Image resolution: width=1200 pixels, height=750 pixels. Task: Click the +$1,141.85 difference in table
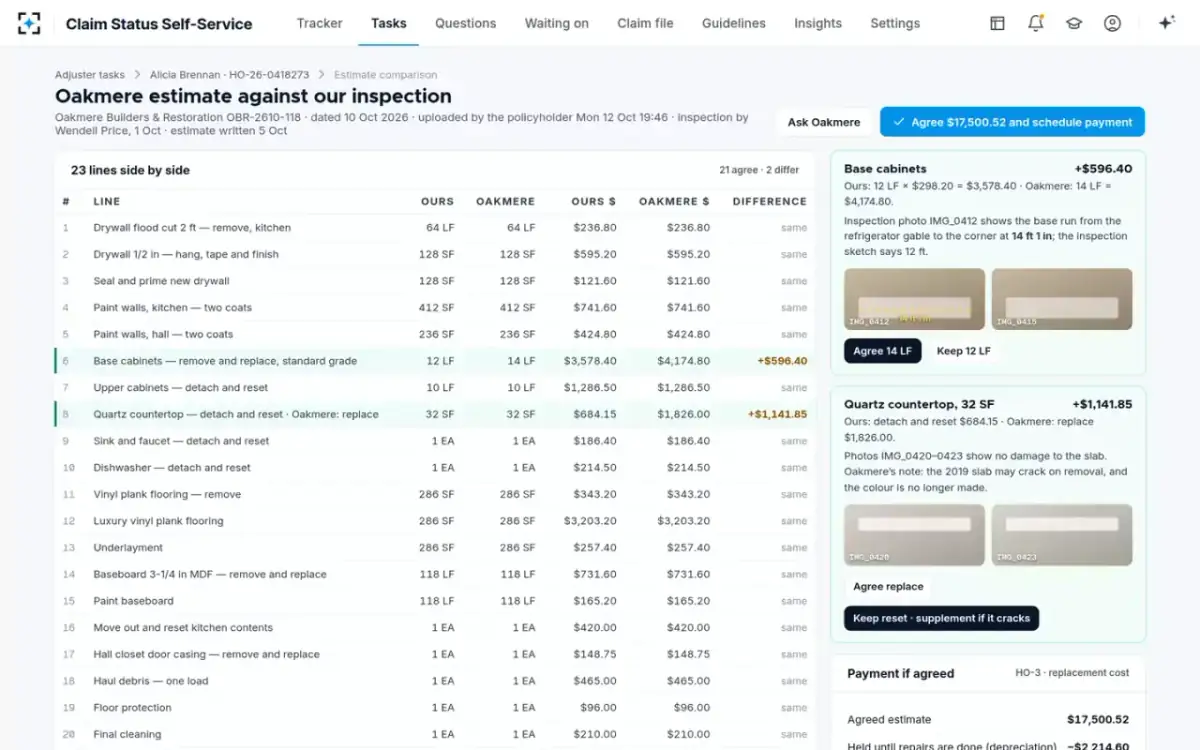click(777, 414)
